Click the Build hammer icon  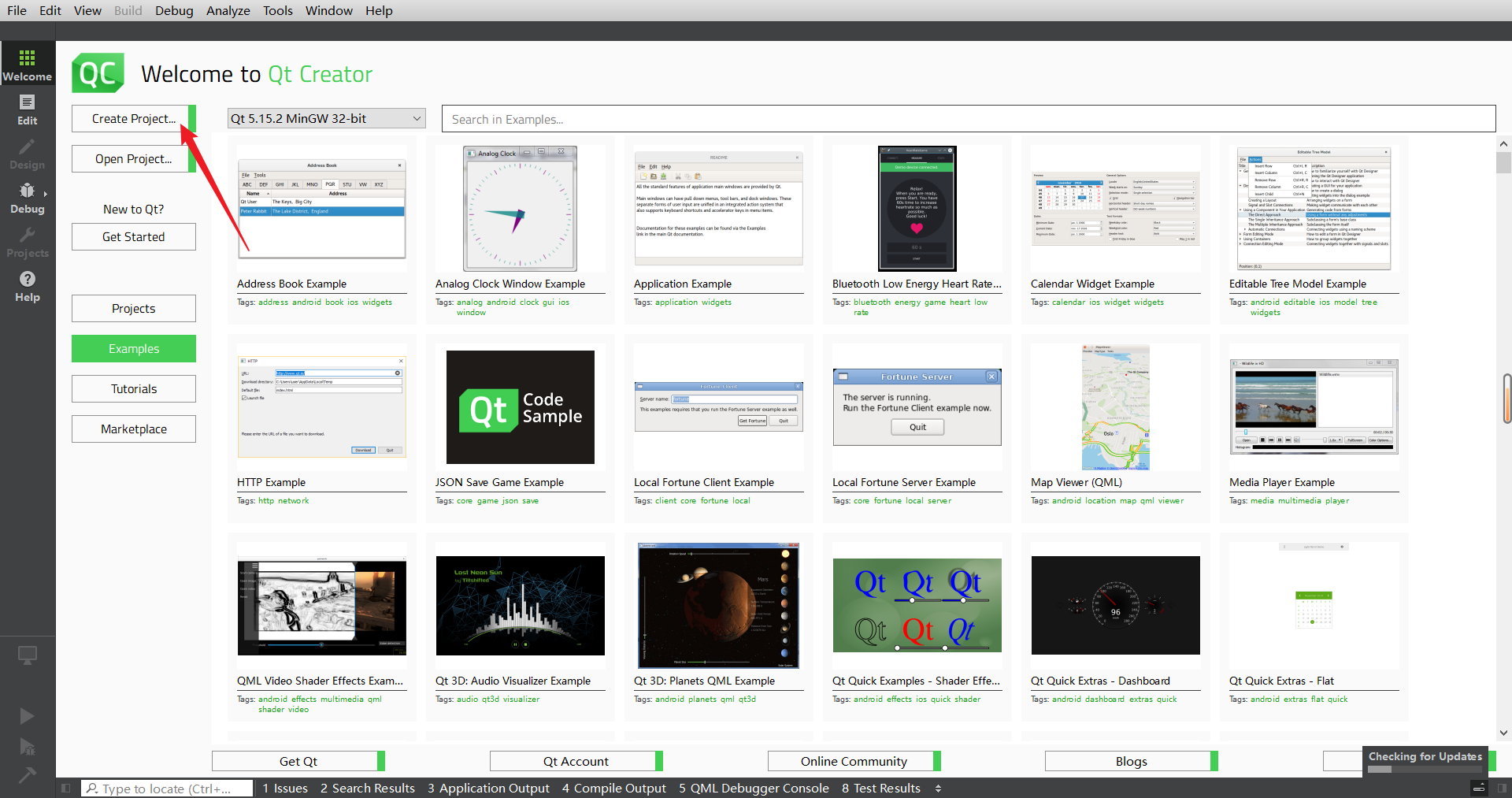coord(27,775)
